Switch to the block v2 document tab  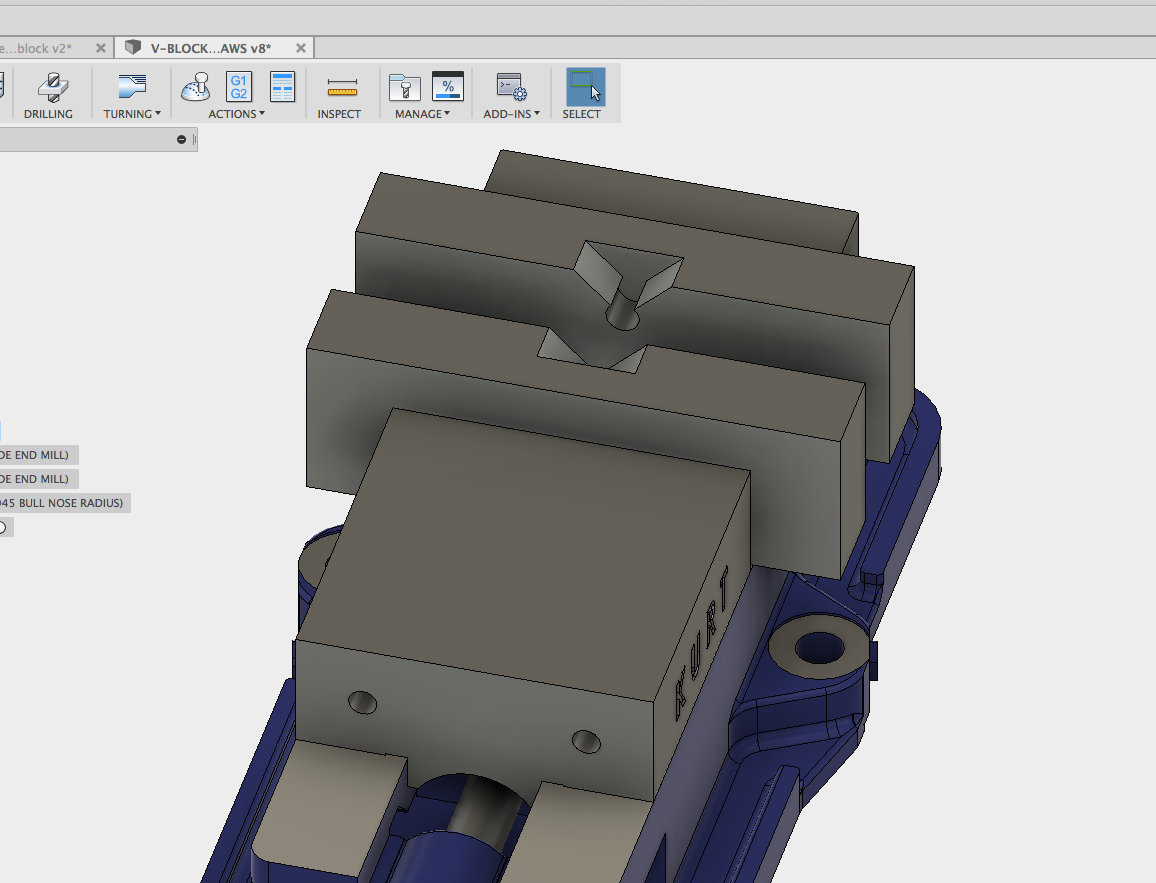click(40, 47)
